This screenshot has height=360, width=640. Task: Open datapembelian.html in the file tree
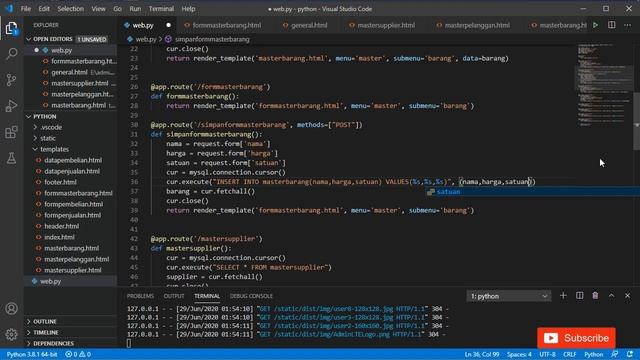(x=71, y=160)
